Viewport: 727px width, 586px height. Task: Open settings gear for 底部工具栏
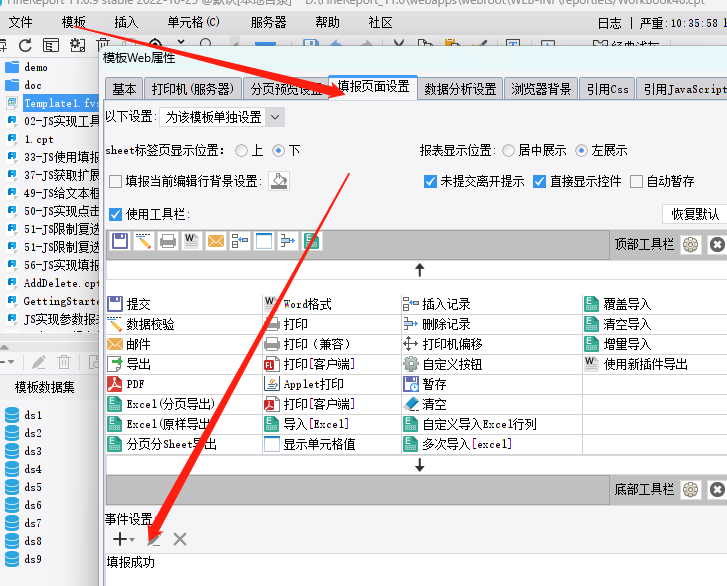click(690, 489)
